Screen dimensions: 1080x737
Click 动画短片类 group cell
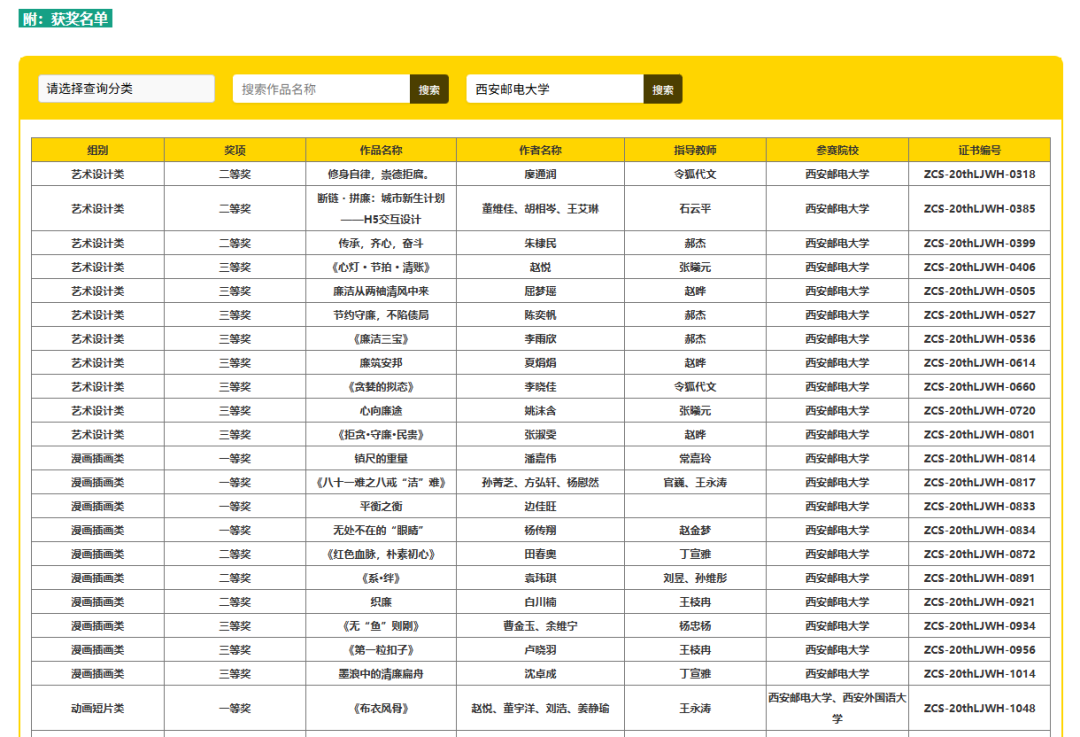[x=98, y=709]
